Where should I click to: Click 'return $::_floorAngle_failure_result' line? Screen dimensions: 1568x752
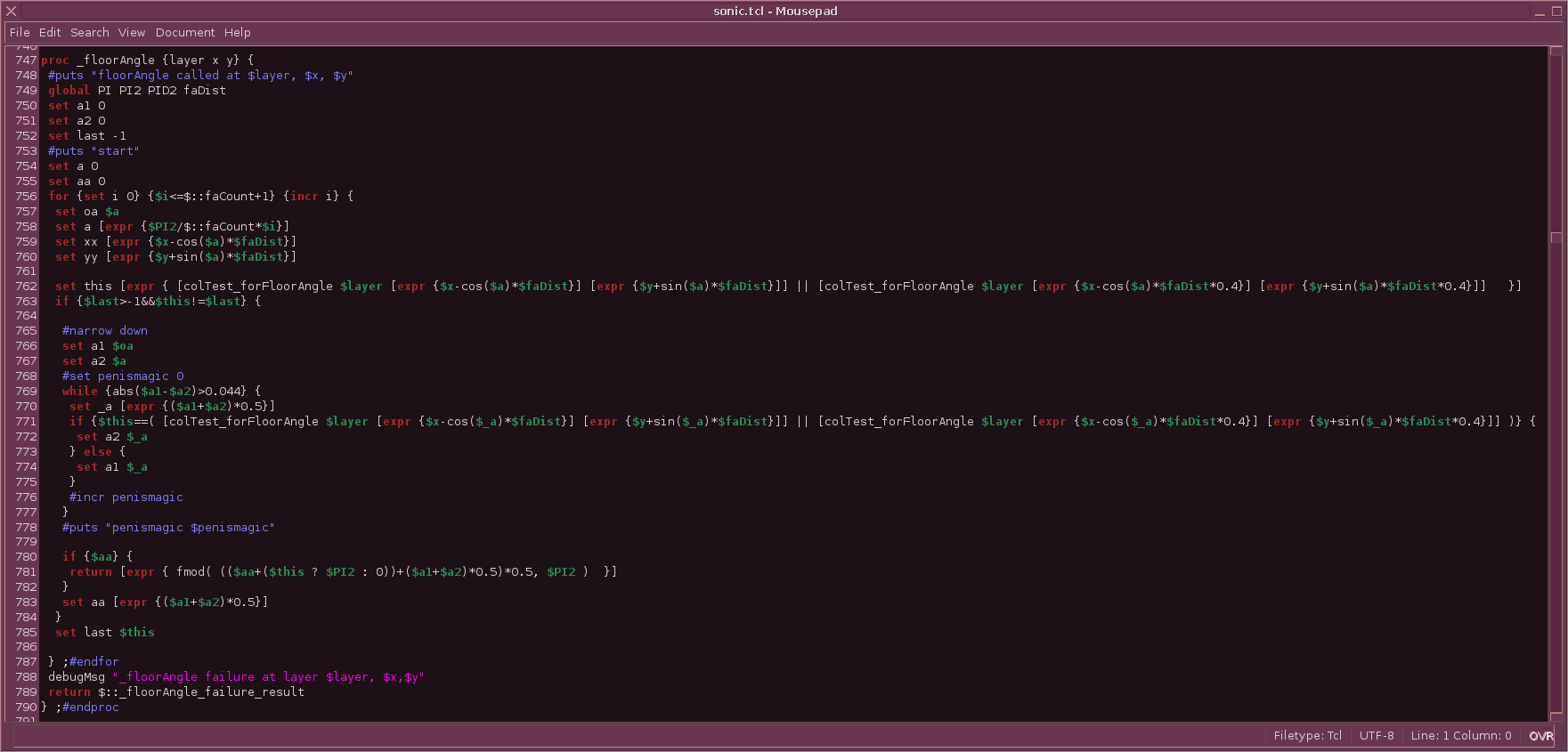(x=176, y=692)
